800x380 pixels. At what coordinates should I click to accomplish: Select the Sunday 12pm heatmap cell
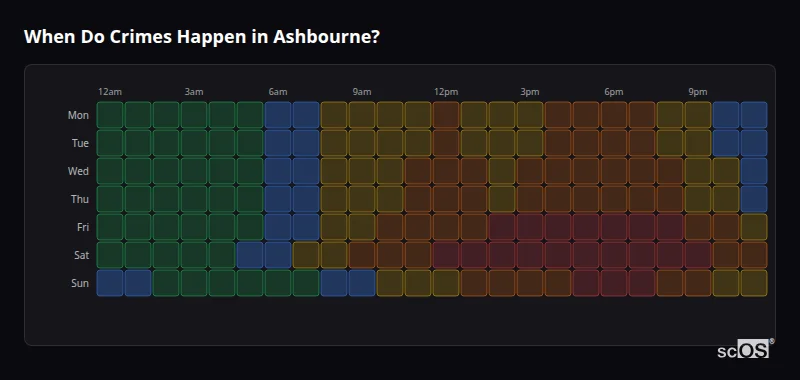[x=446, y=283]
